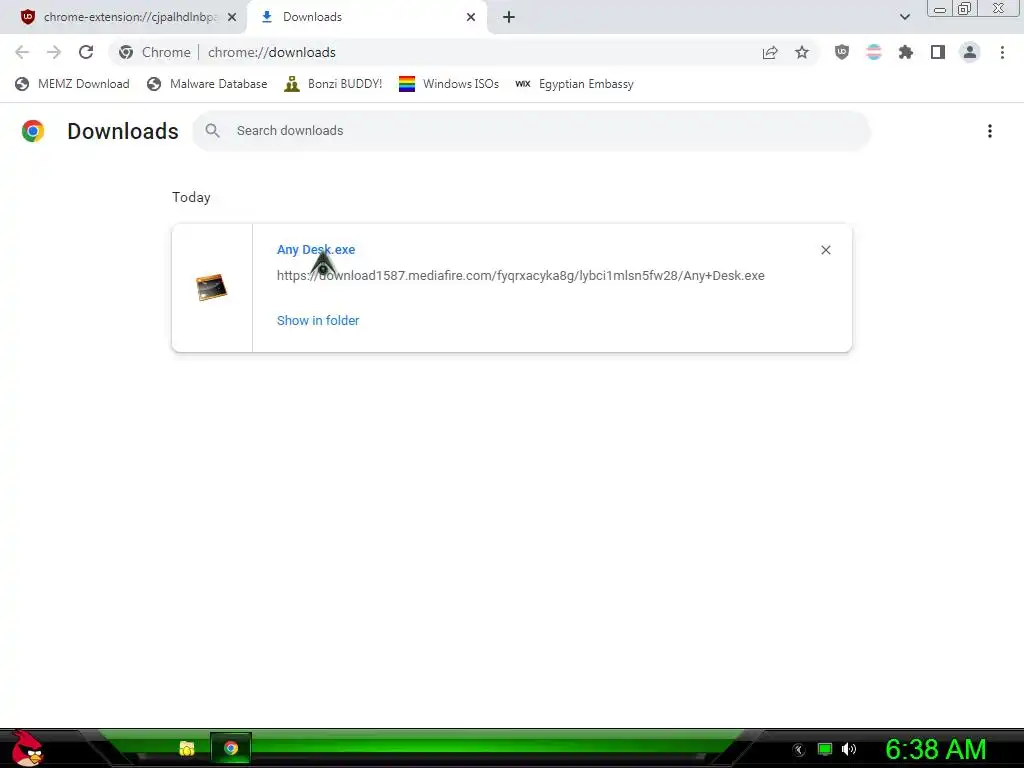Go back using the back arrow
This screenshot has width=1024, height=768.
(x=22, y=52)
